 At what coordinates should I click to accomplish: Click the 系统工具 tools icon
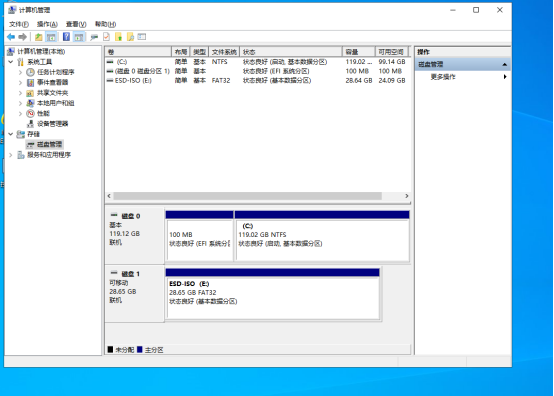coord(21,62)
